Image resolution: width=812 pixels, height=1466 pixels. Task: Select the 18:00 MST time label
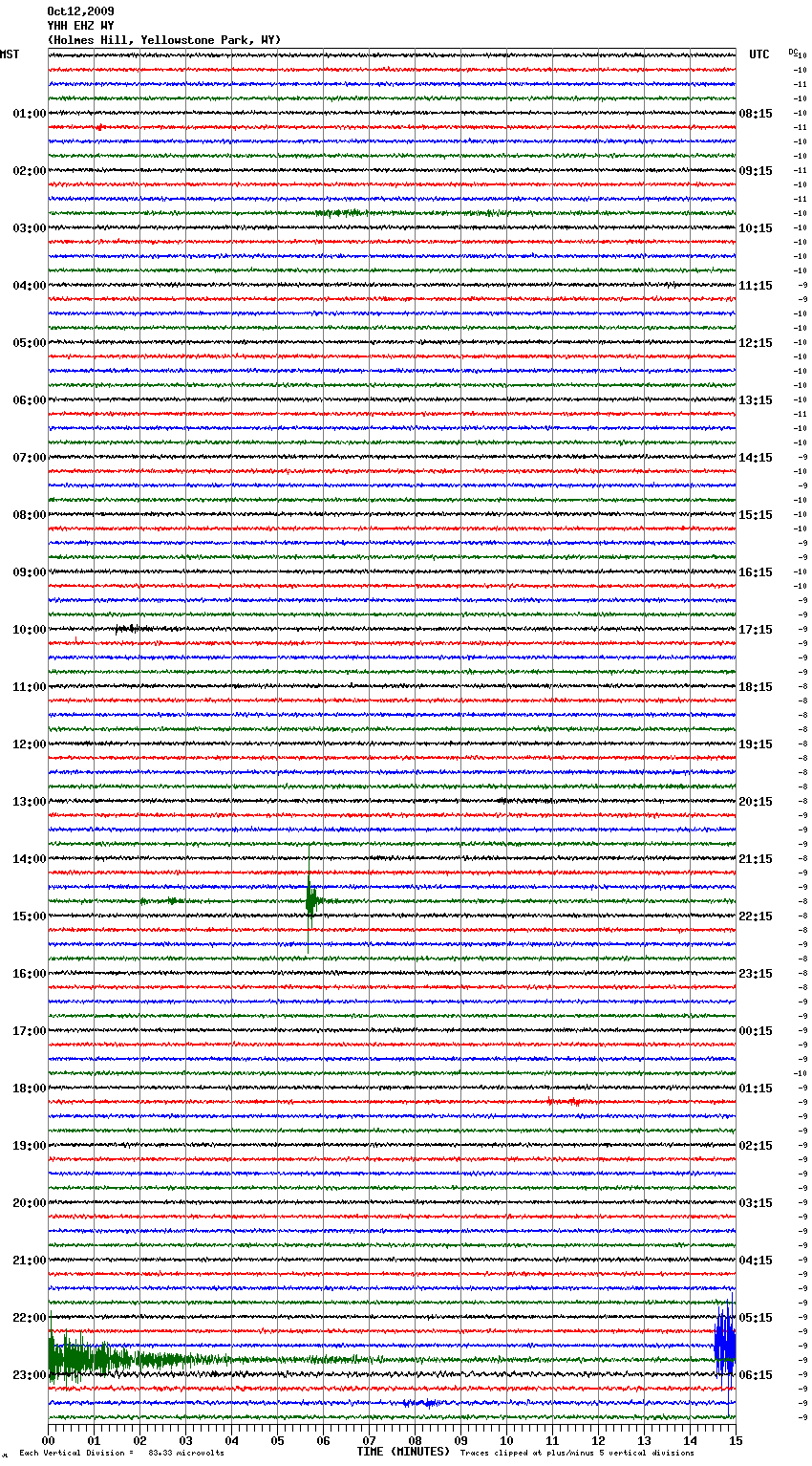[30, 1089]
